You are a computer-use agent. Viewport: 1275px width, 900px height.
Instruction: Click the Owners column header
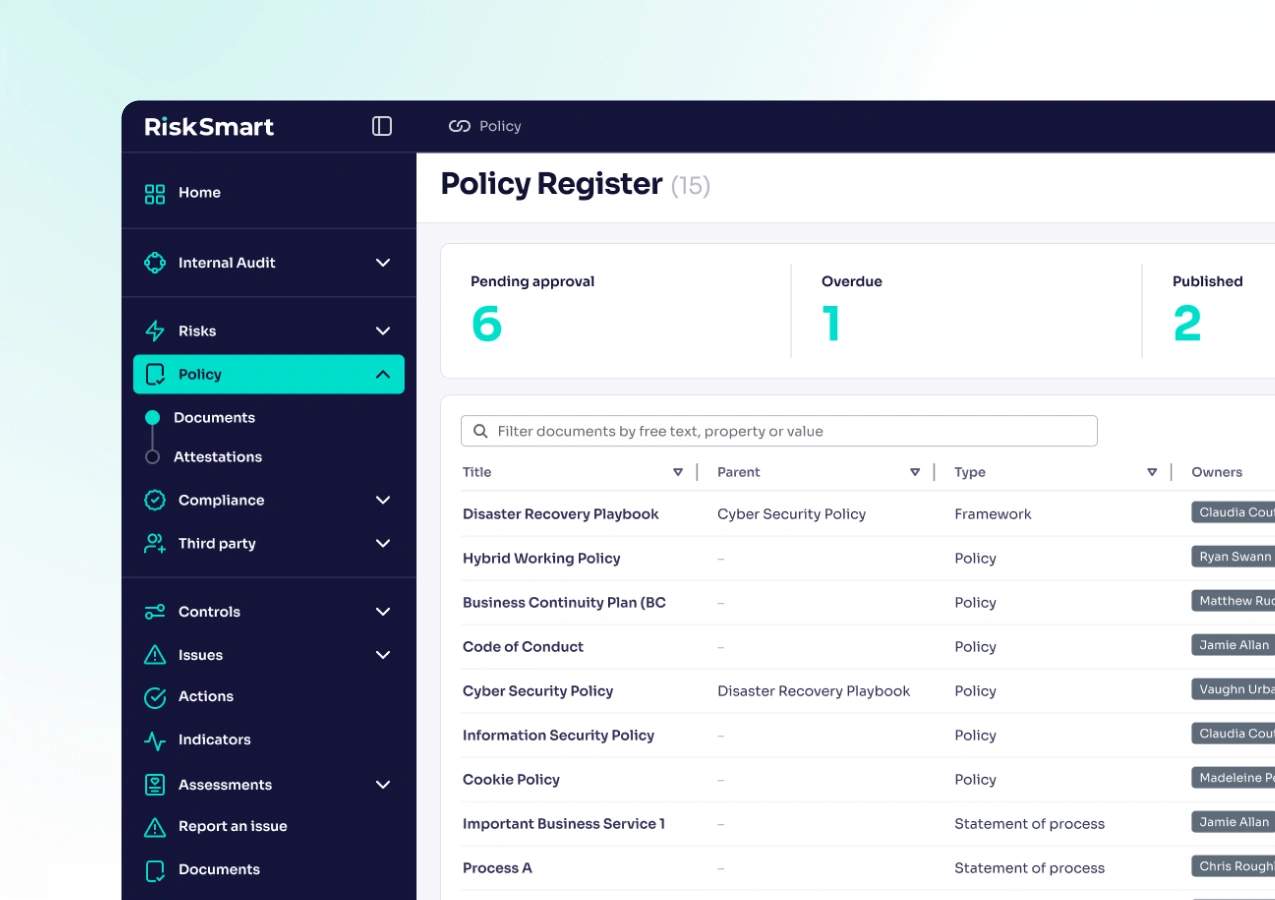pos(1217,472)
